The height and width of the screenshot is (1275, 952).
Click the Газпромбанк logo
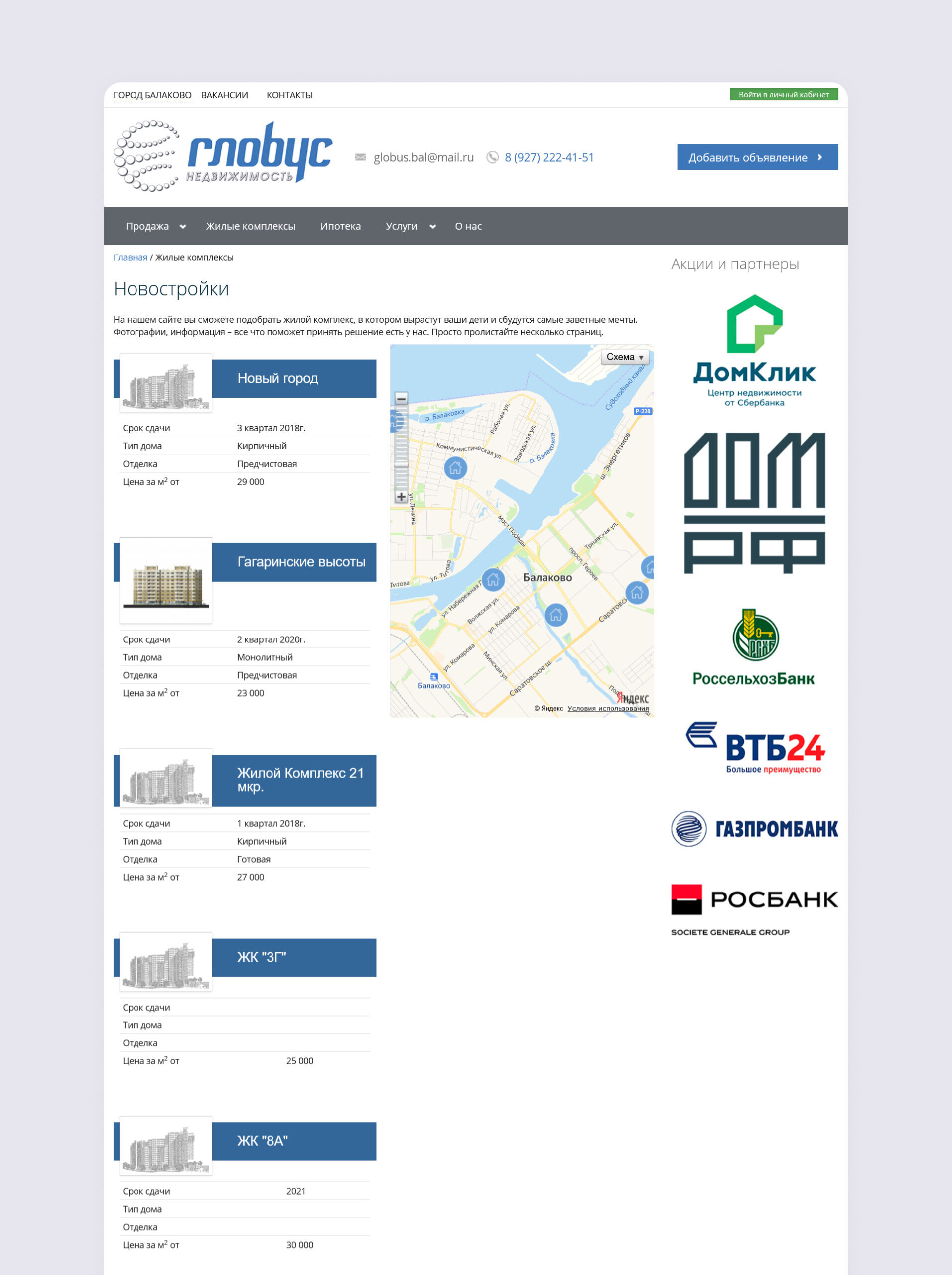point(754,828)
